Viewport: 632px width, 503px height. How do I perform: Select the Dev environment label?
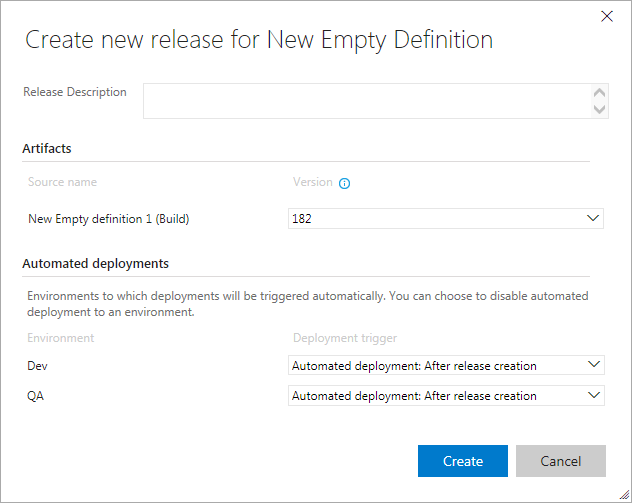click(x=38, y=366)
